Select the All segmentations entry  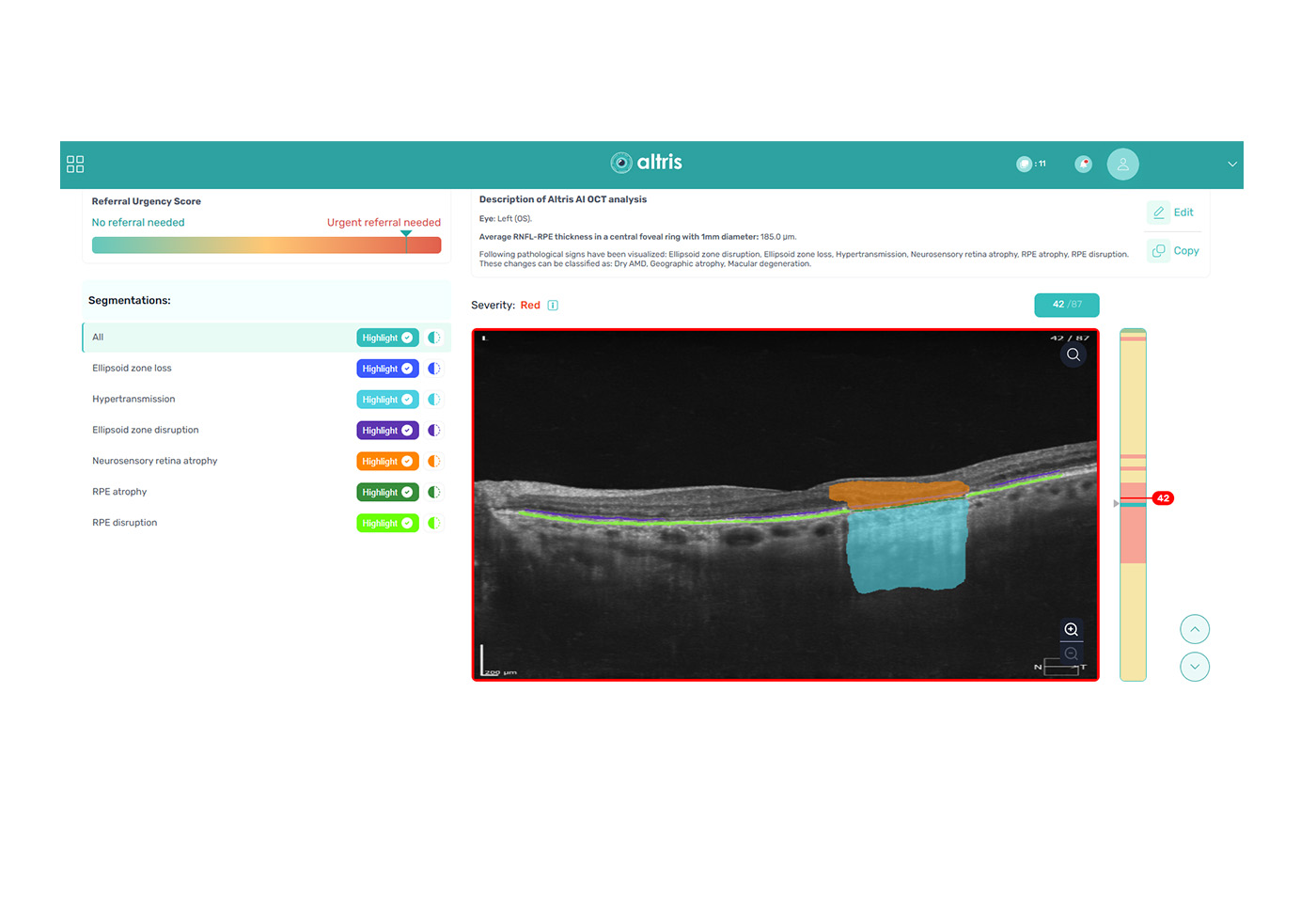[x=188, y=337]
